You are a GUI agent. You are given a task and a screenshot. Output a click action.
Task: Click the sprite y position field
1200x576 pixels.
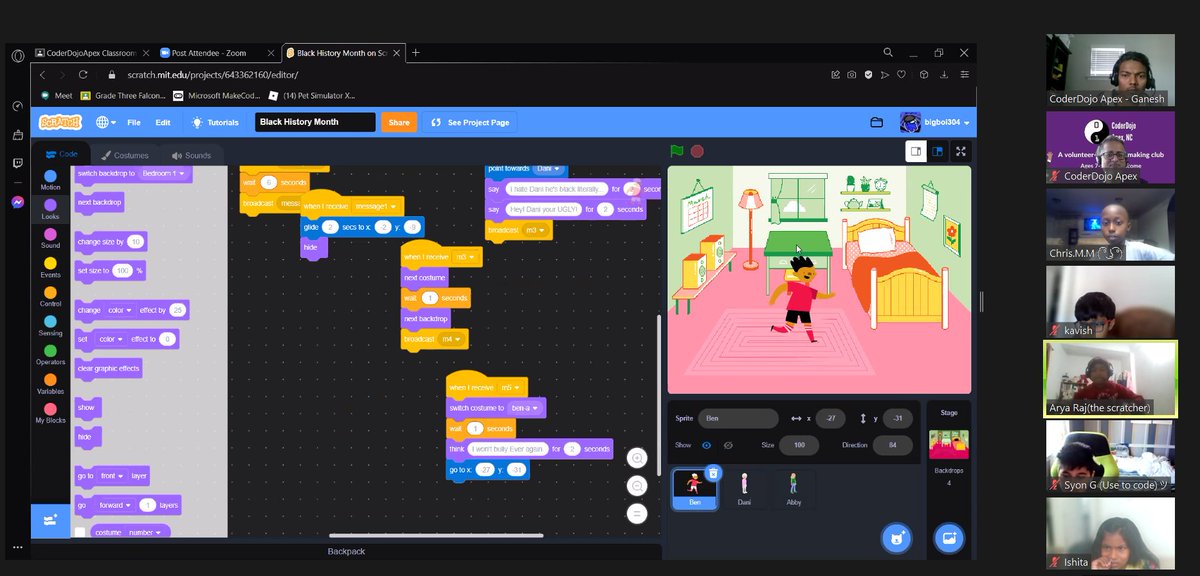(x=898, y=418)
